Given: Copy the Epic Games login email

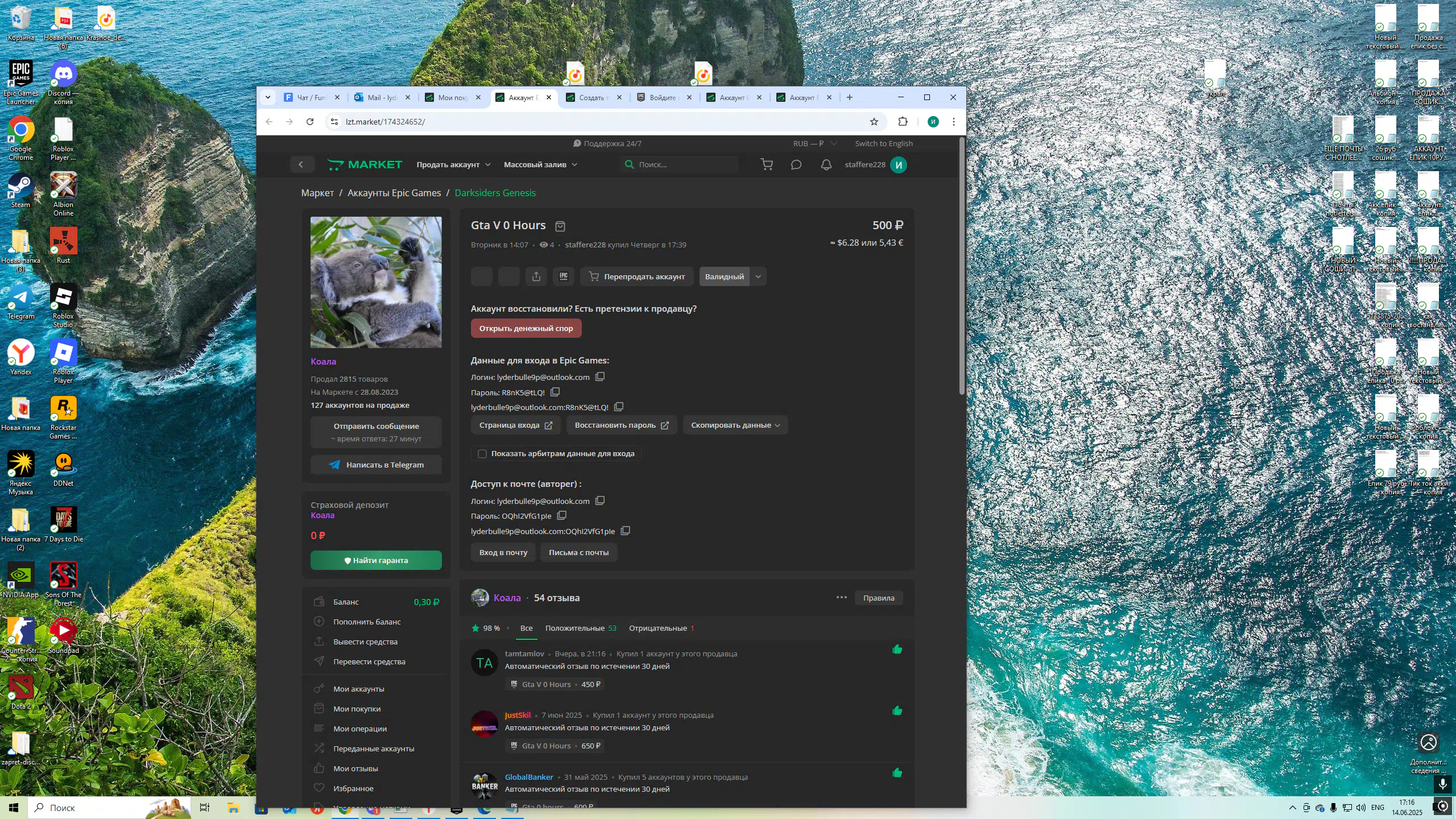Looking at the screenshot, I should [600, 377].
